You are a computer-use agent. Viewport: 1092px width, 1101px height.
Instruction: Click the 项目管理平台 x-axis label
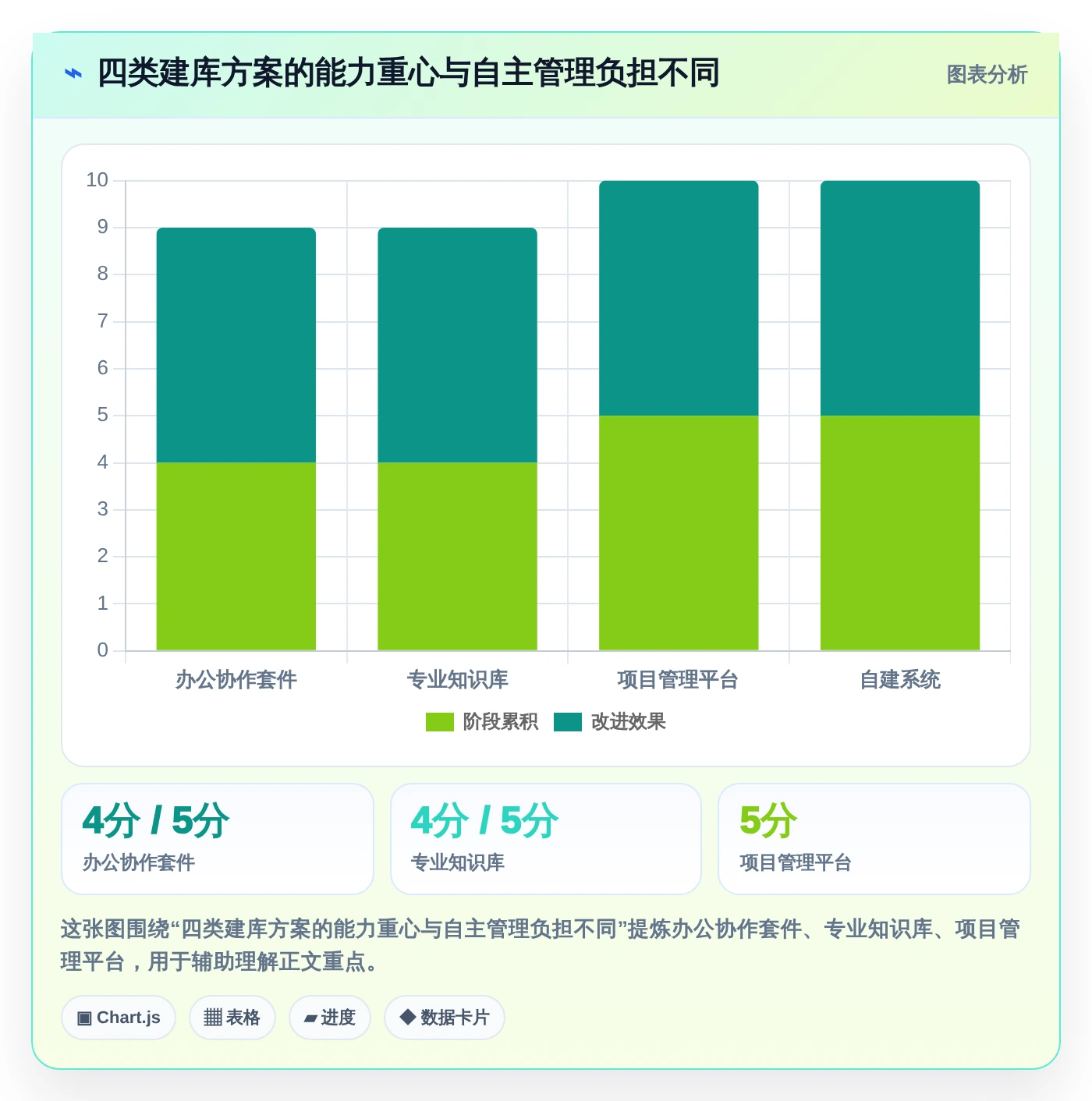[679, 680]
